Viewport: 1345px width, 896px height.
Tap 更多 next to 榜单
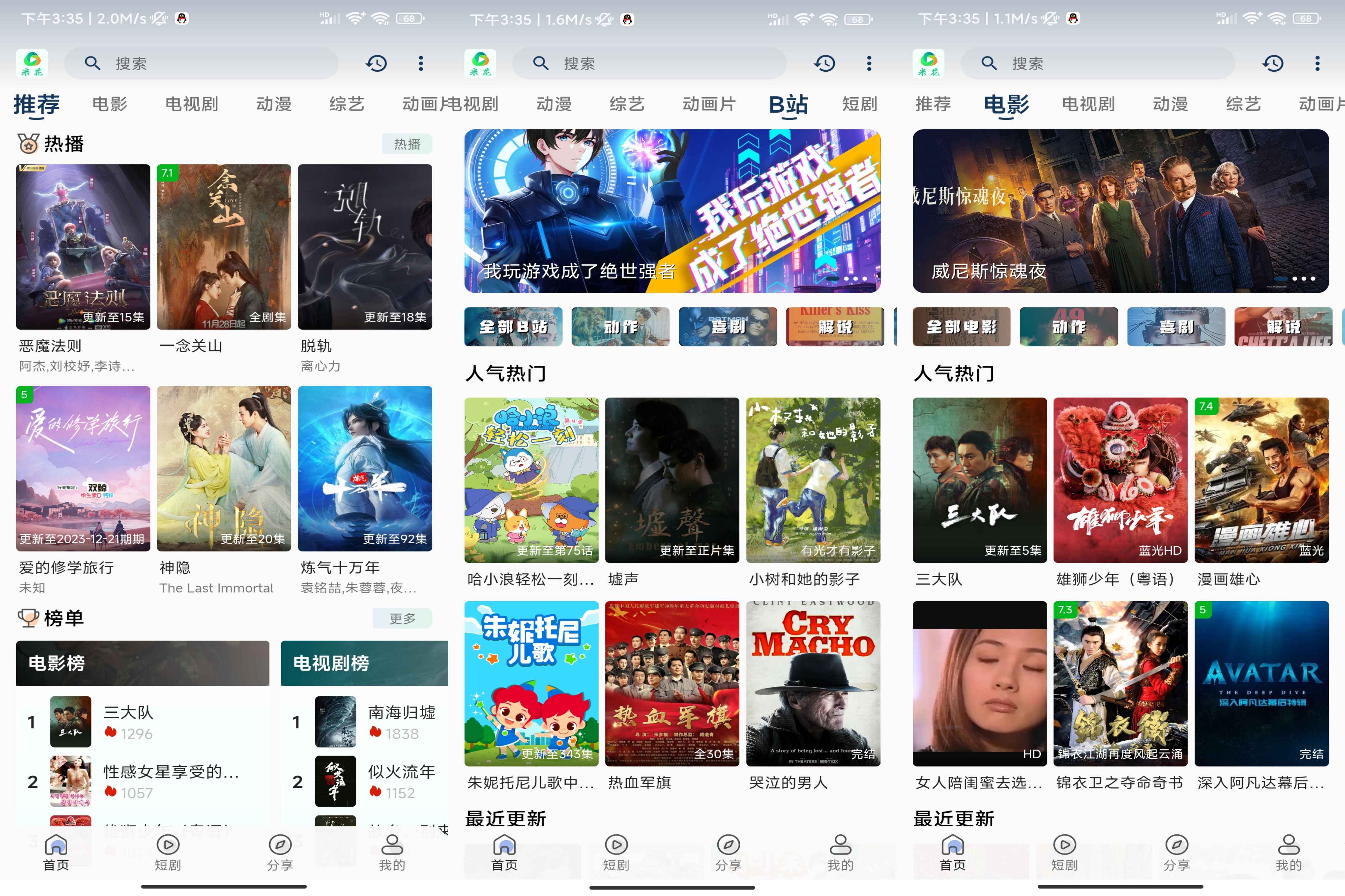tap(402, 618)
